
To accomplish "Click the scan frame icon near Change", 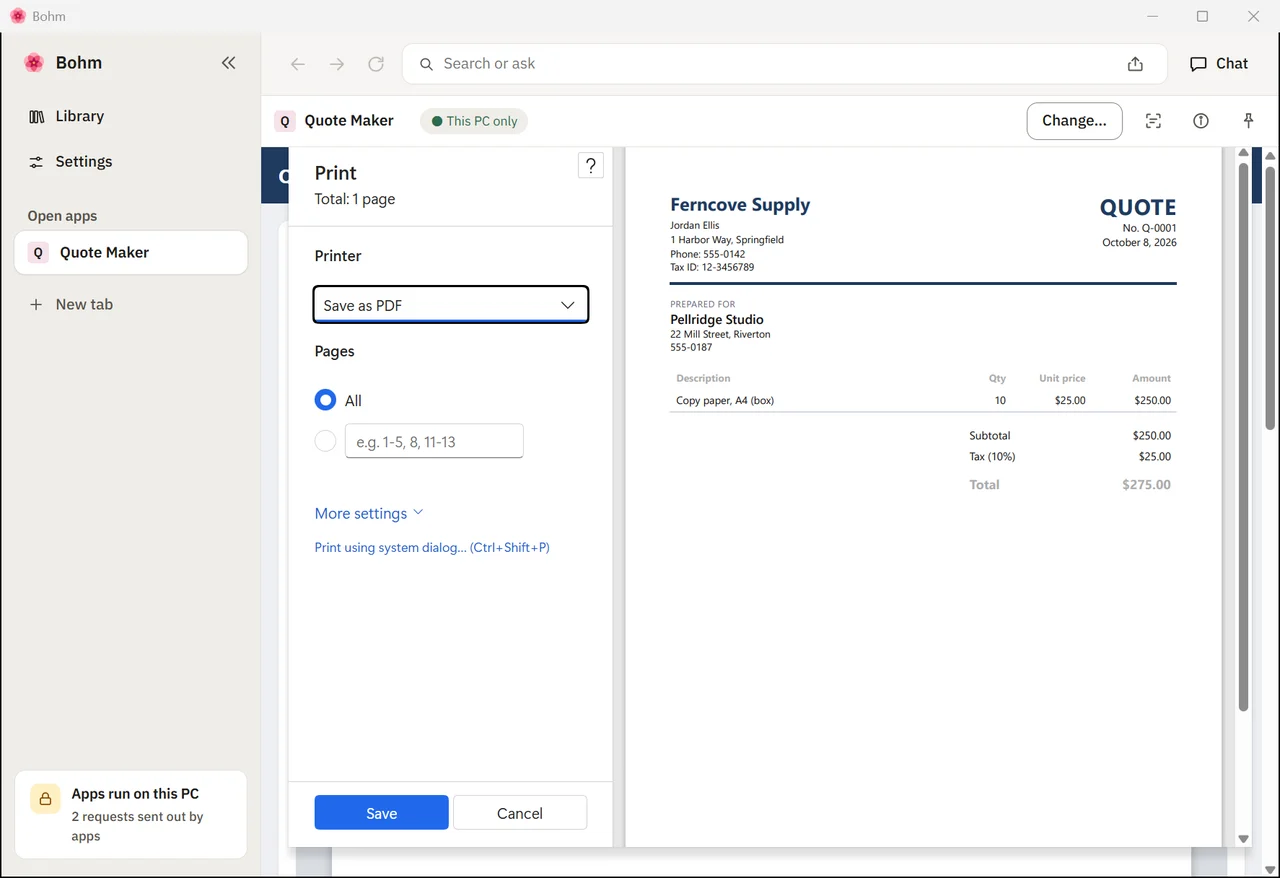I will coord(1153,121).
